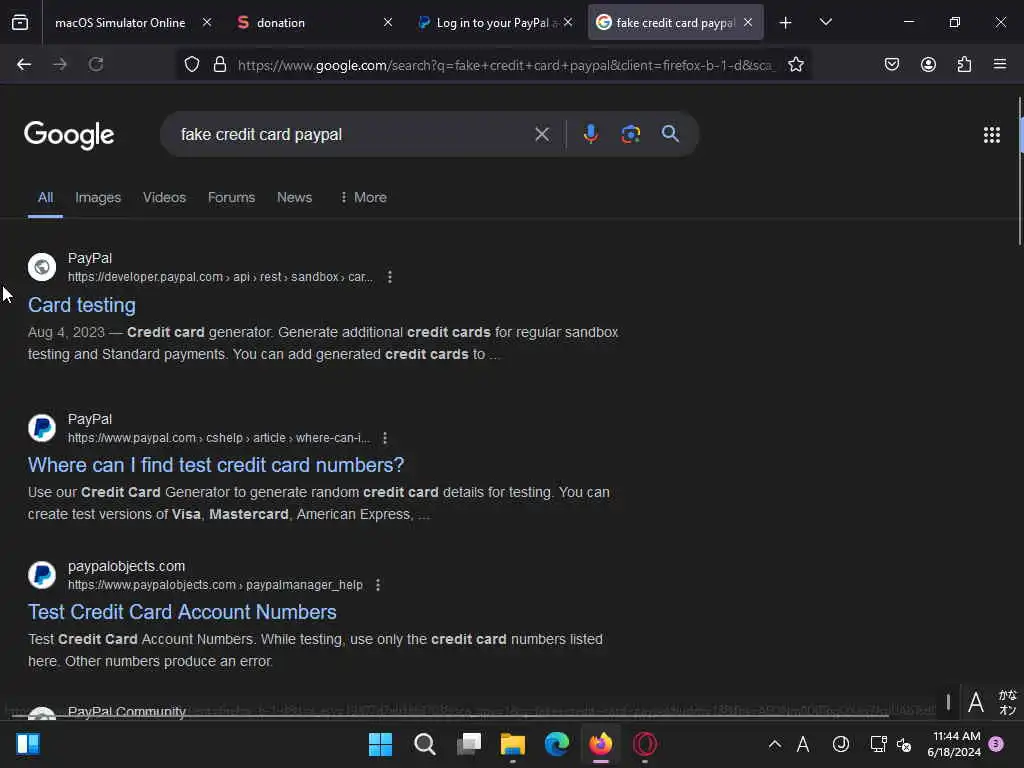This screenshot has width=1024, height=768.
Task: Search by image with Google Lens
Action: tap(630, 134)
